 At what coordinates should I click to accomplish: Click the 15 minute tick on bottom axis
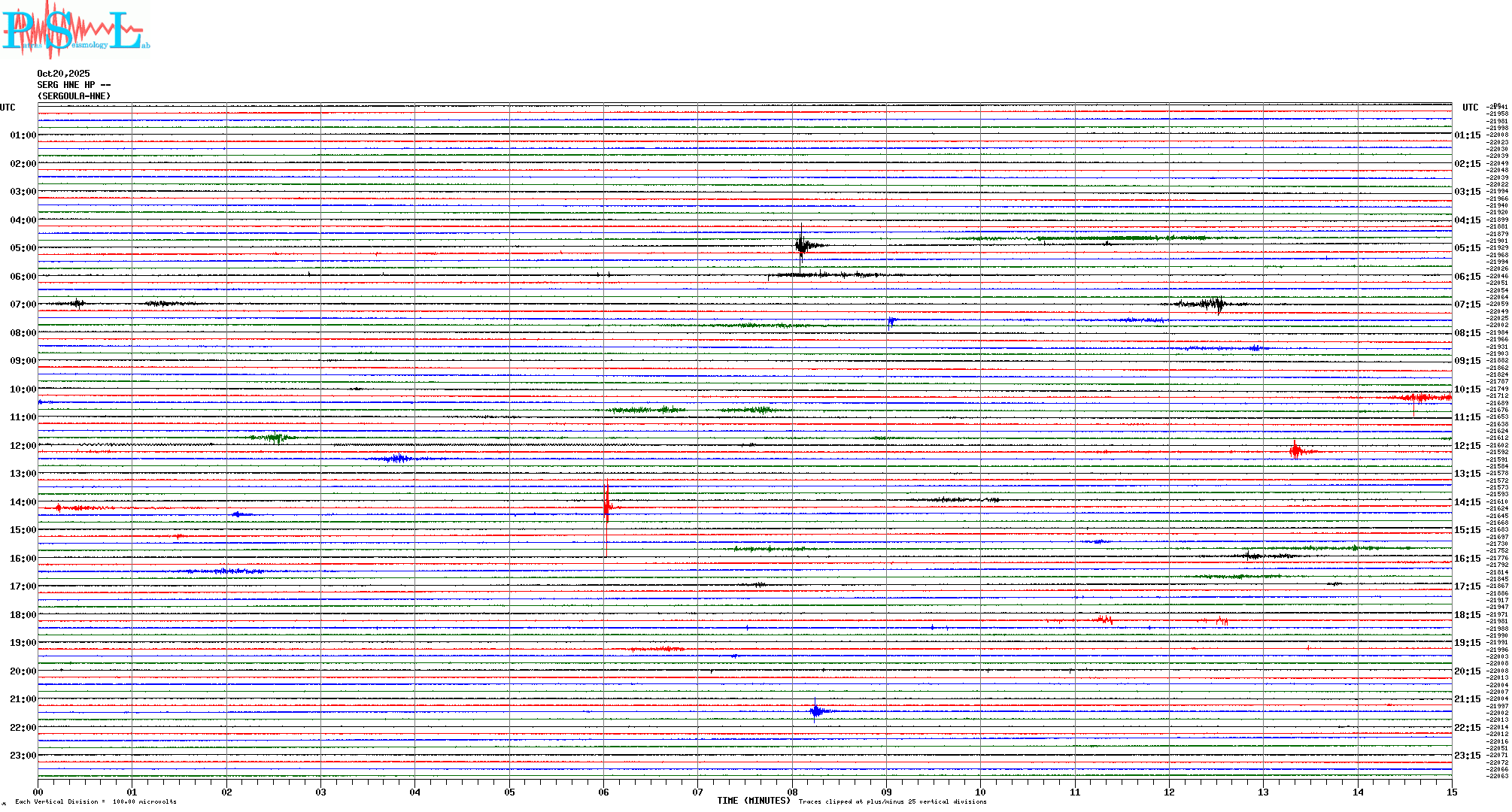[x=1452, y=792]
